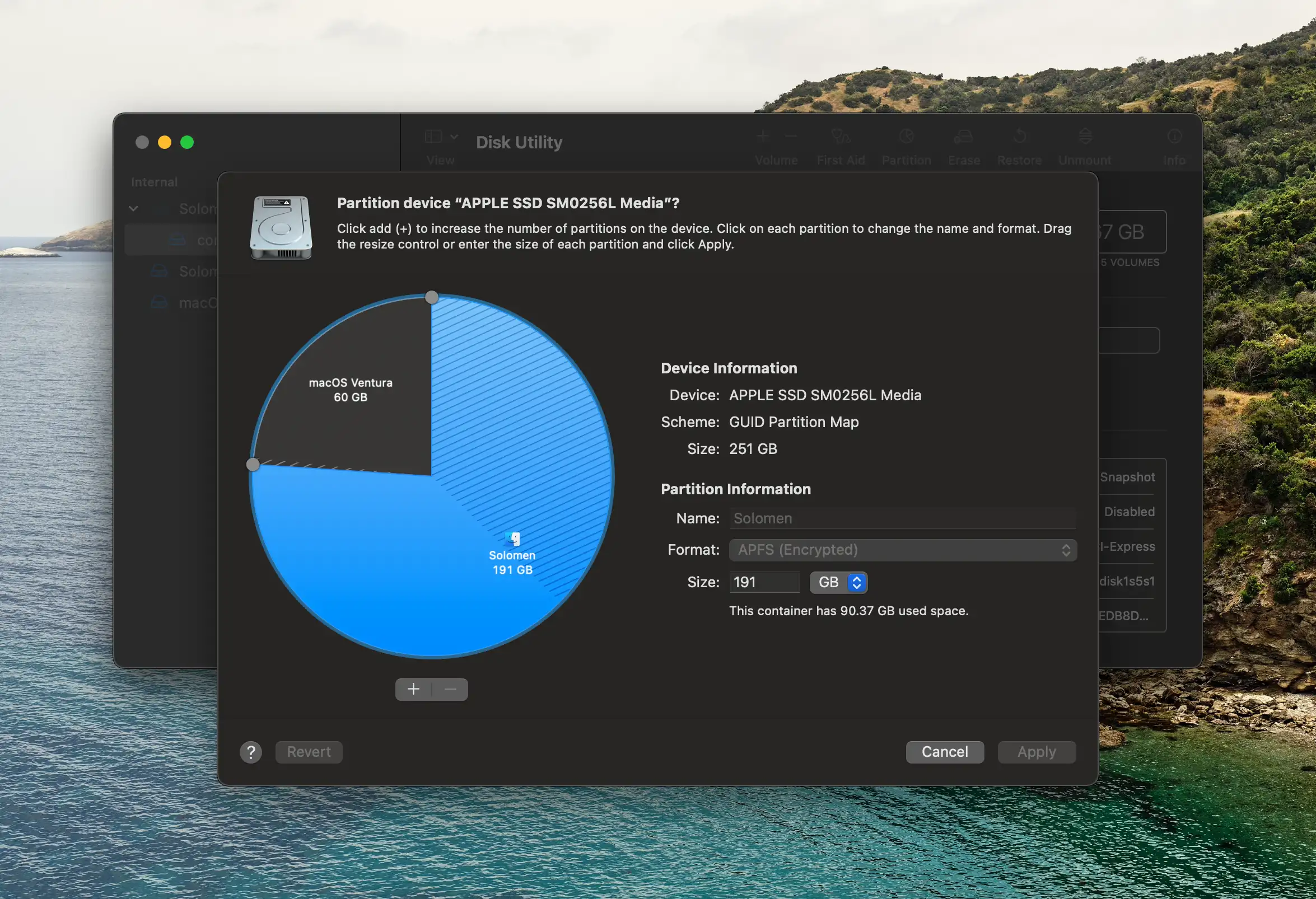
Task: Click the 90.37 GB used space note
Action: tap(848, 611)
